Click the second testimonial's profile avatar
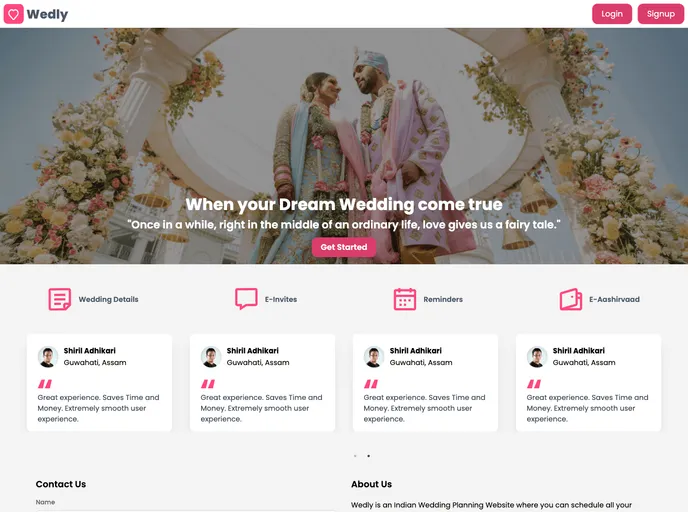688x512 pixels. (x=211, y=357)
